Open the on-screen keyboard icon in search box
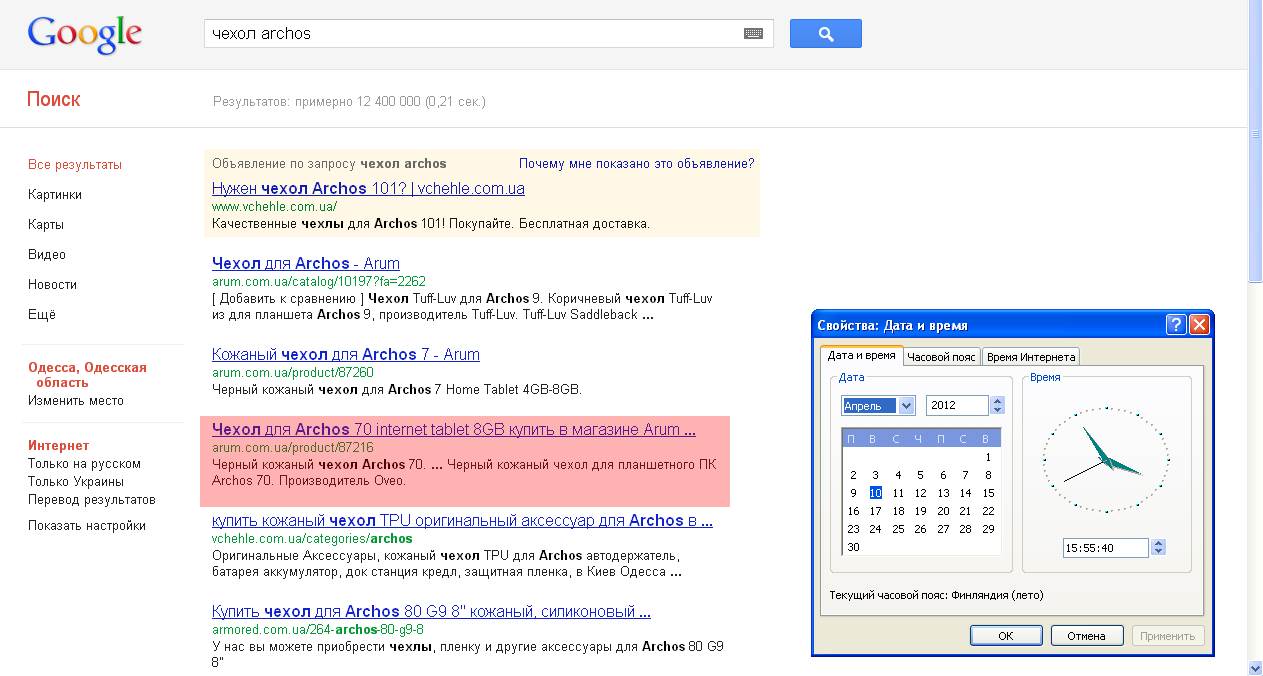Viewport: 1263px width, 676px height. tap(753, 33)
